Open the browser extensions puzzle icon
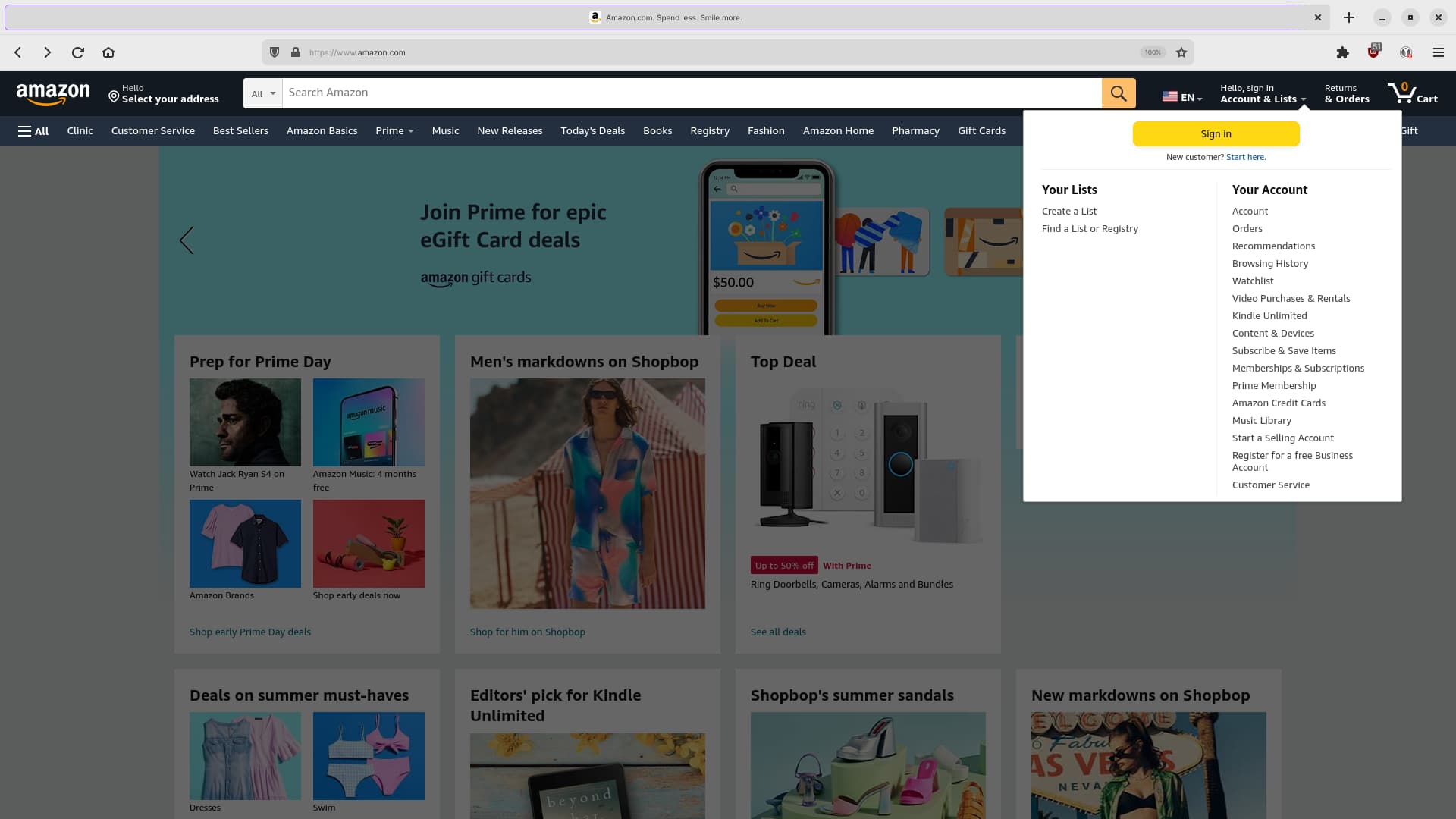The height and width of the screenshot is (819, 1456). pyautogui.click(x=1343, y=52)
